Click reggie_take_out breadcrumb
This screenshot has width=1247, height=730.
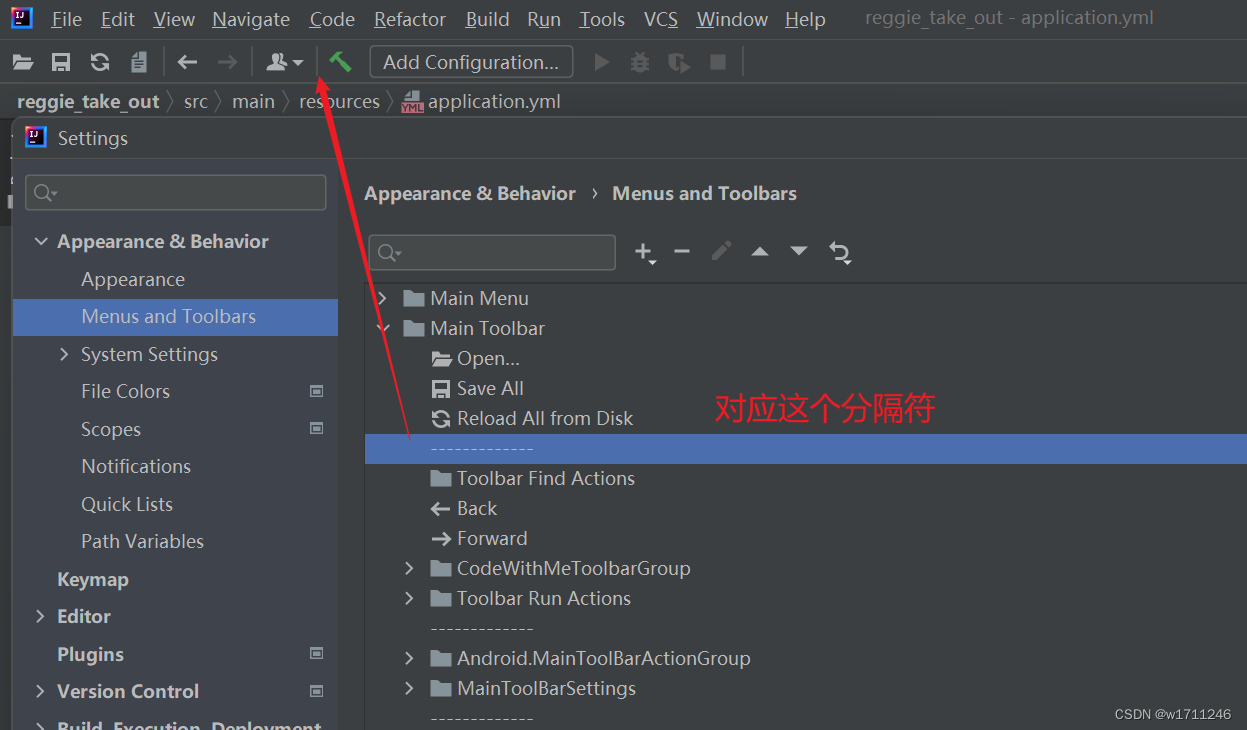[88, 101]
